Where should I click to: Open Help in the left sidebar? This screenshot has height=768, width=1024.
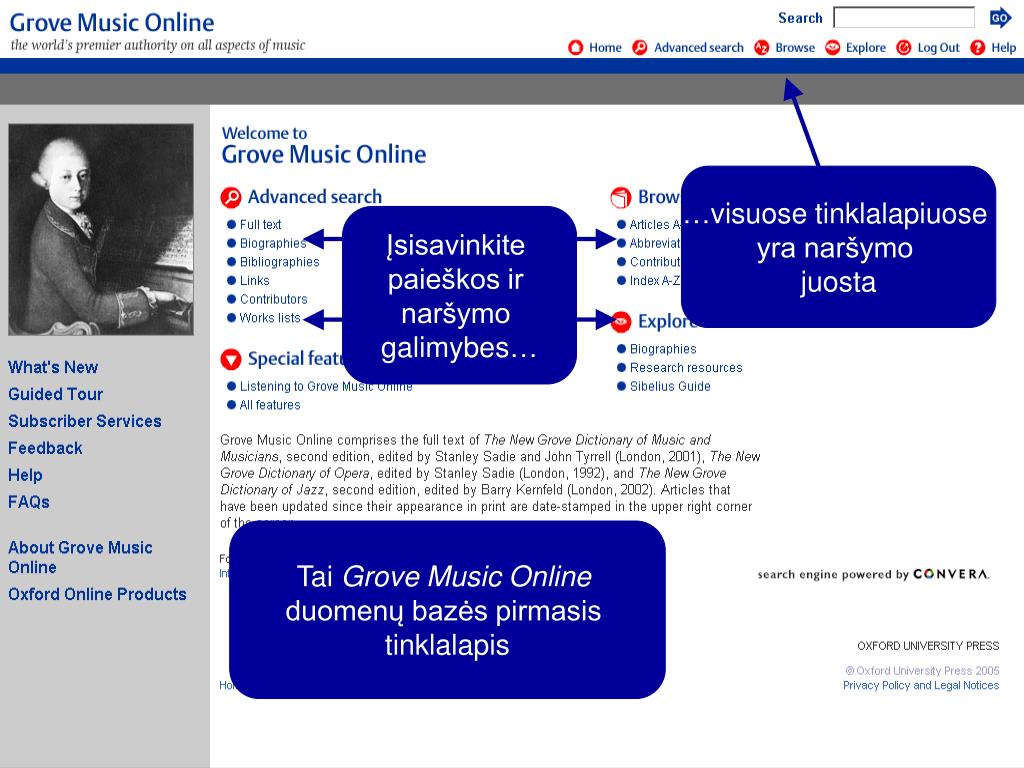click(25, 475)
